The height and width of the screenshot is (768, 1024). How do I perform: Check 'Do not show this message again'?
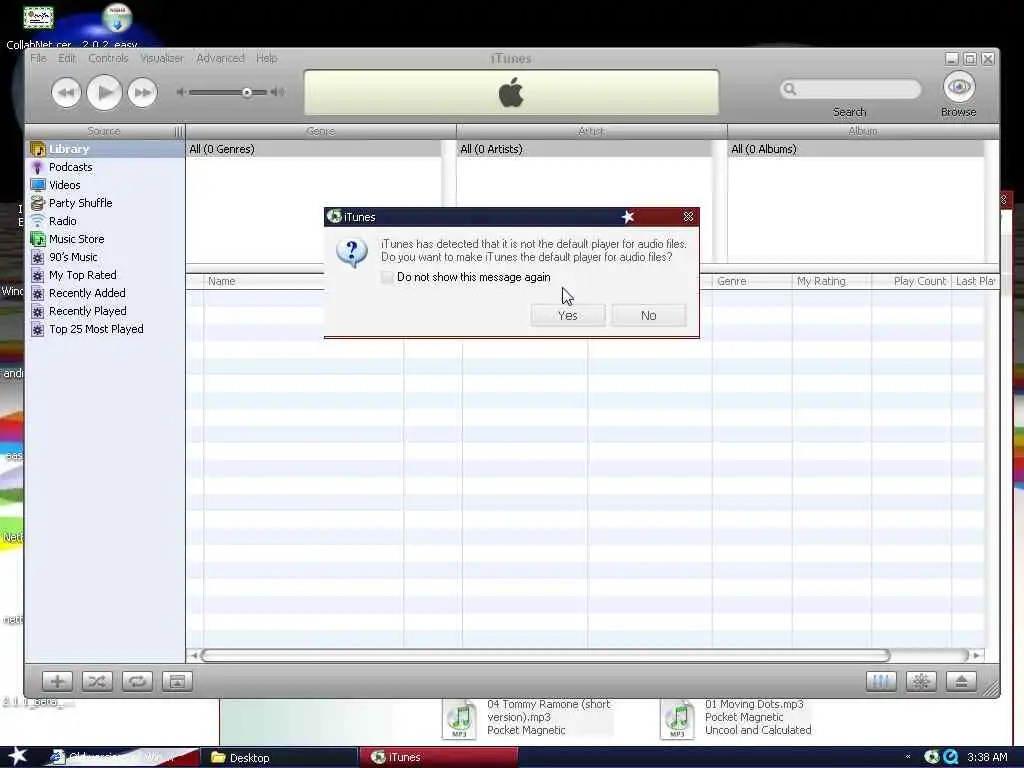point(387,277)
